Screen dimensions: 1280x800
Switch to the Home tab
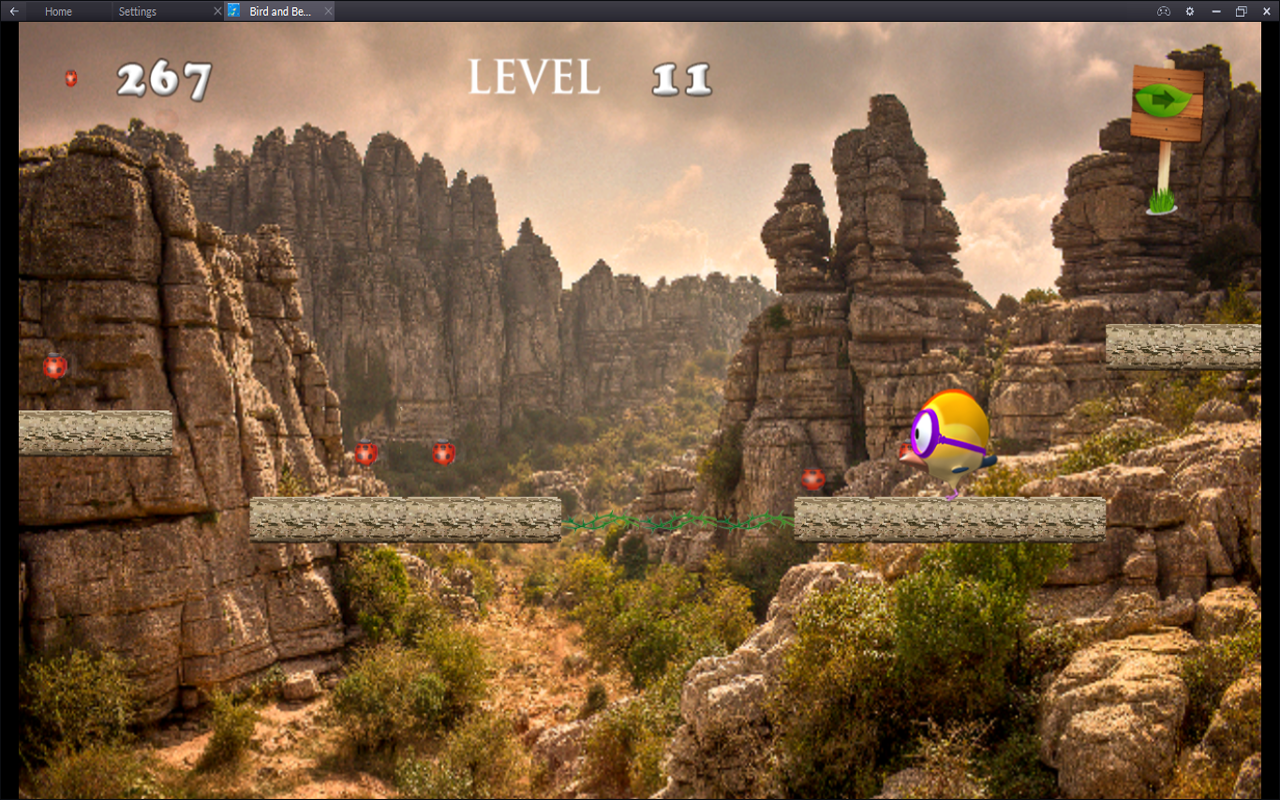[58, 11]
